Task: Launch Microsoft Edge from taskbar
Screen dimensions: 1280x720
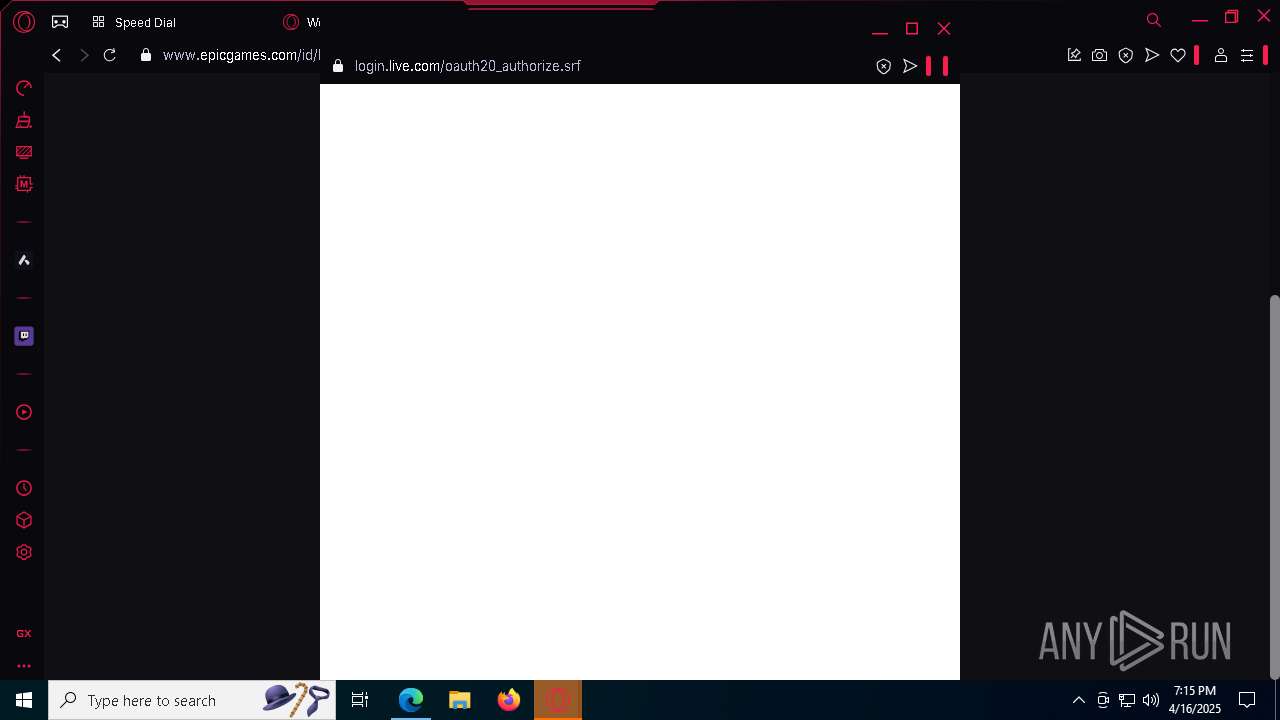Action: click(x=411, y=700)
